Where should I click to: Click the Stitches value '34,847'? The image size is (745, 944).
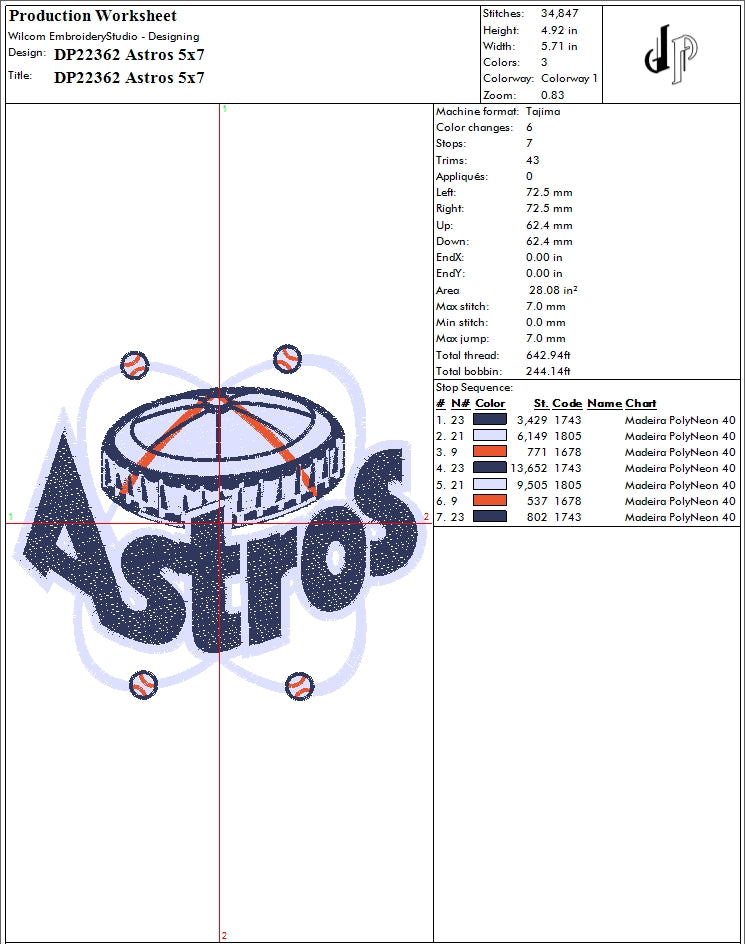pyautogui.click(x=560, y=13)
